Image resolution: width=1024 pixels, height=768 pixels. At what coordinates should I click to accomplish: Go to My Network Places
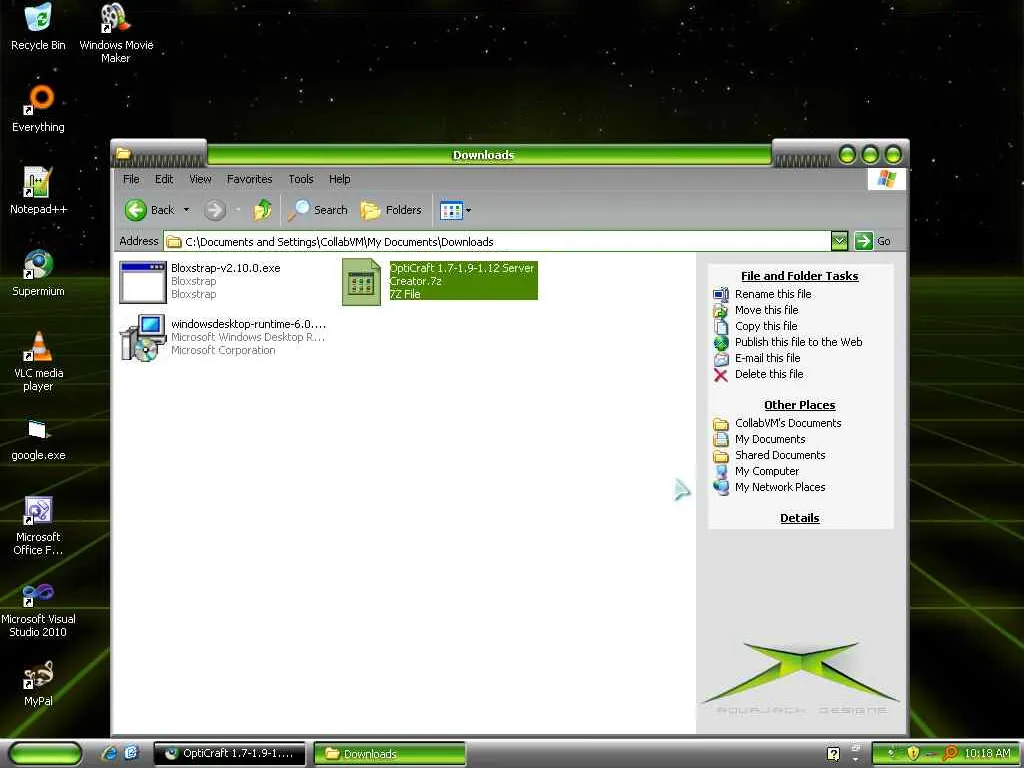(780, 487)
